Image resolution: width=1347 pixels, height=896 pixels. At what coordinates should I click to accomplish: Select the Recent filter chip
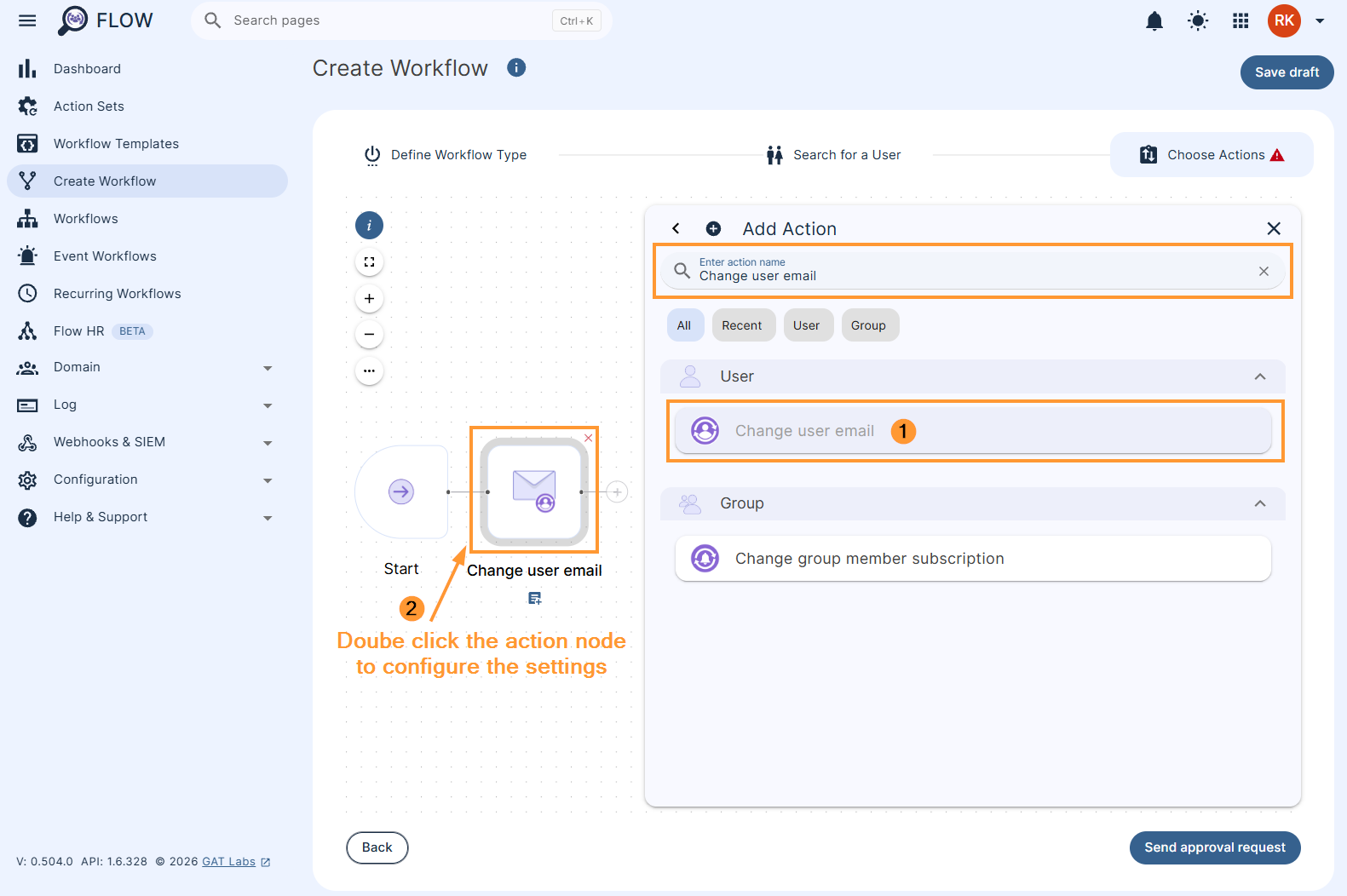click(x=742, y=325)
